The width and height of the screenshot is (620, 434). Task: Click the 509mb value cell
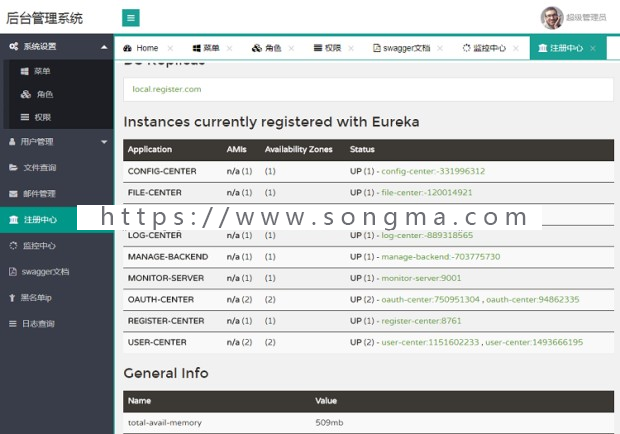(329, 423)
